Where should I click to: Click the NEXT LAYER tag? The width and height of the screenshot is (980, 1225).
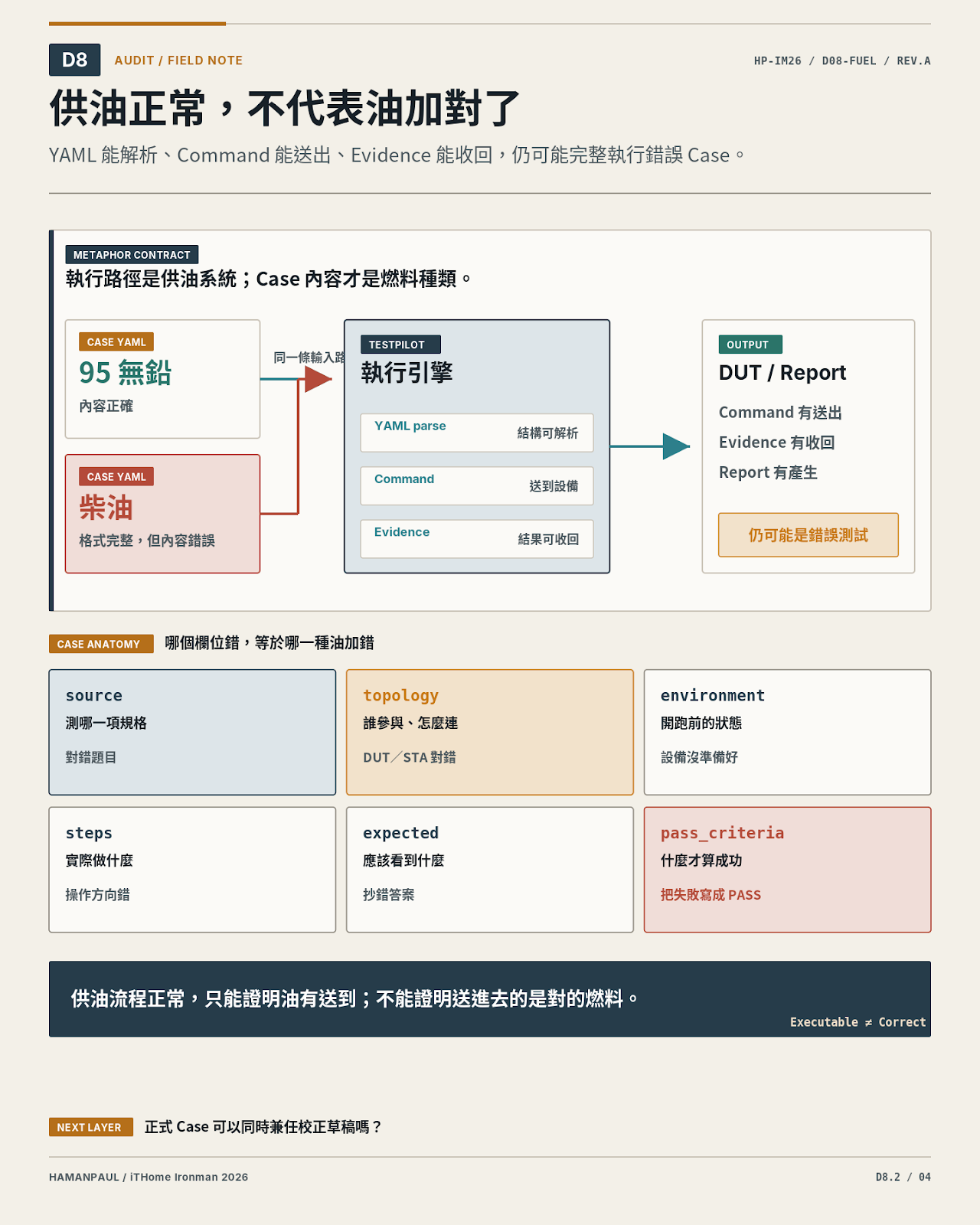pos(91,1127)
